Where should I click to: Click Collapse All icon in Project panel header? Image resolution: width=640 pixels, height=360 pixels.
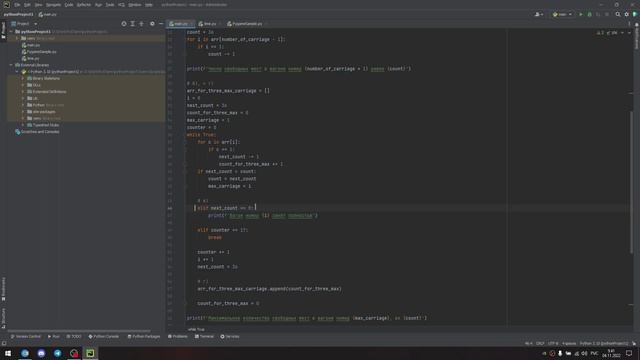tap(141, 24)
